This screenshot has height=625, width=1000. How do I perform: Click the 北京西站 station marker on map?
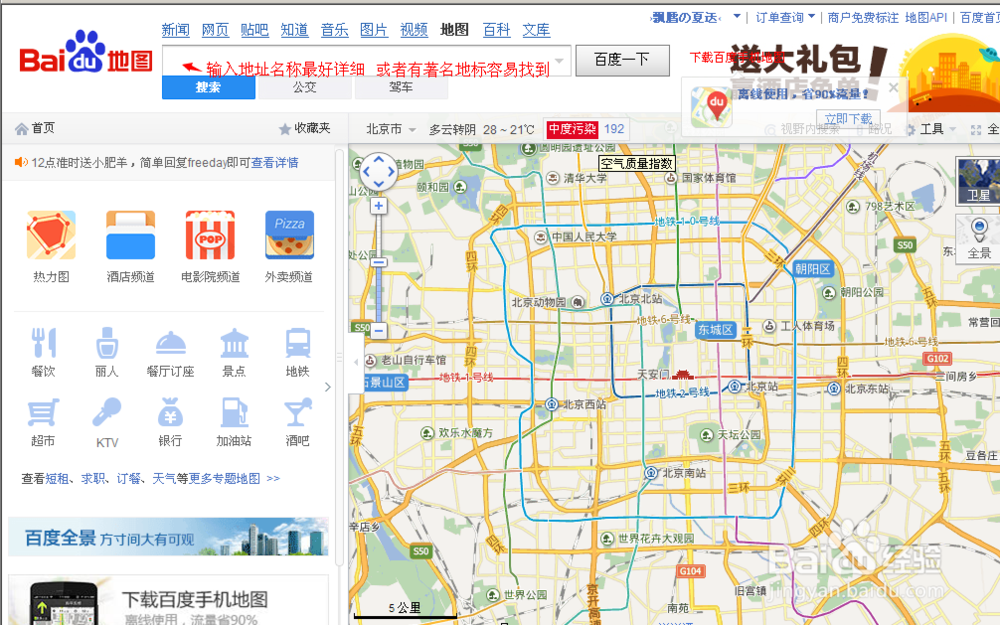(x=552, y=404)
